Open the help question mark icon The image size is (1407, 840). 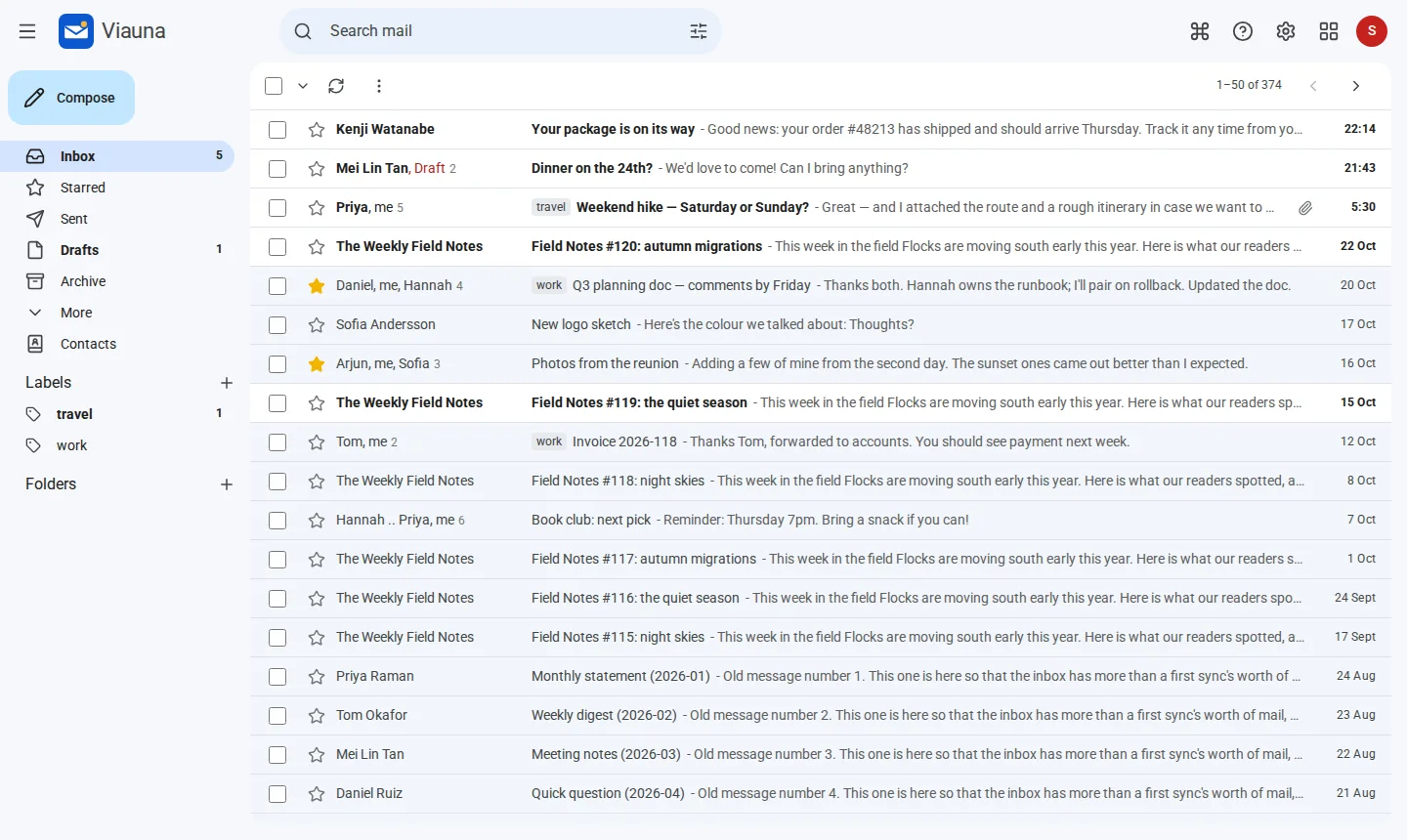click(1243, 31)
